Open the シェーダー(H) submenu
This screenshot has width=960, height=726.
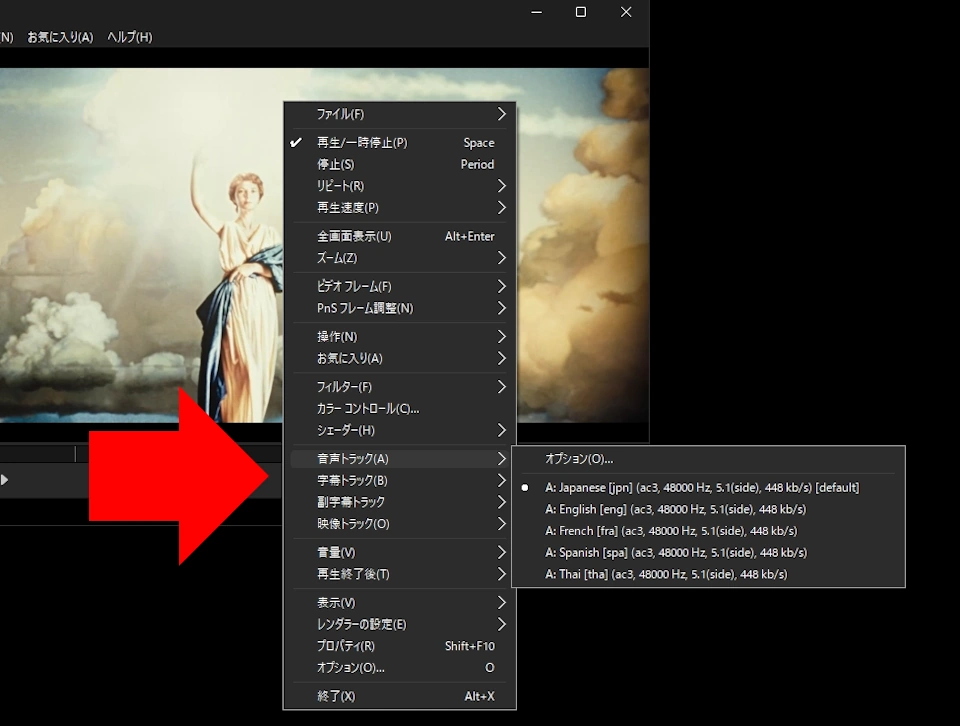[x=400, y=430]
